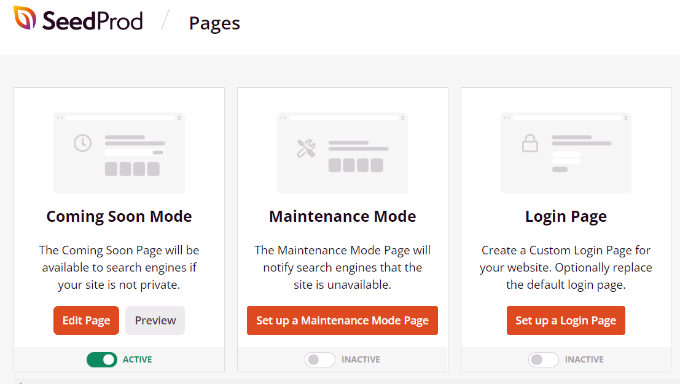The image size is (680, 384).
Task: Select the Maintenance Mode heading
Action: (343, 217)
